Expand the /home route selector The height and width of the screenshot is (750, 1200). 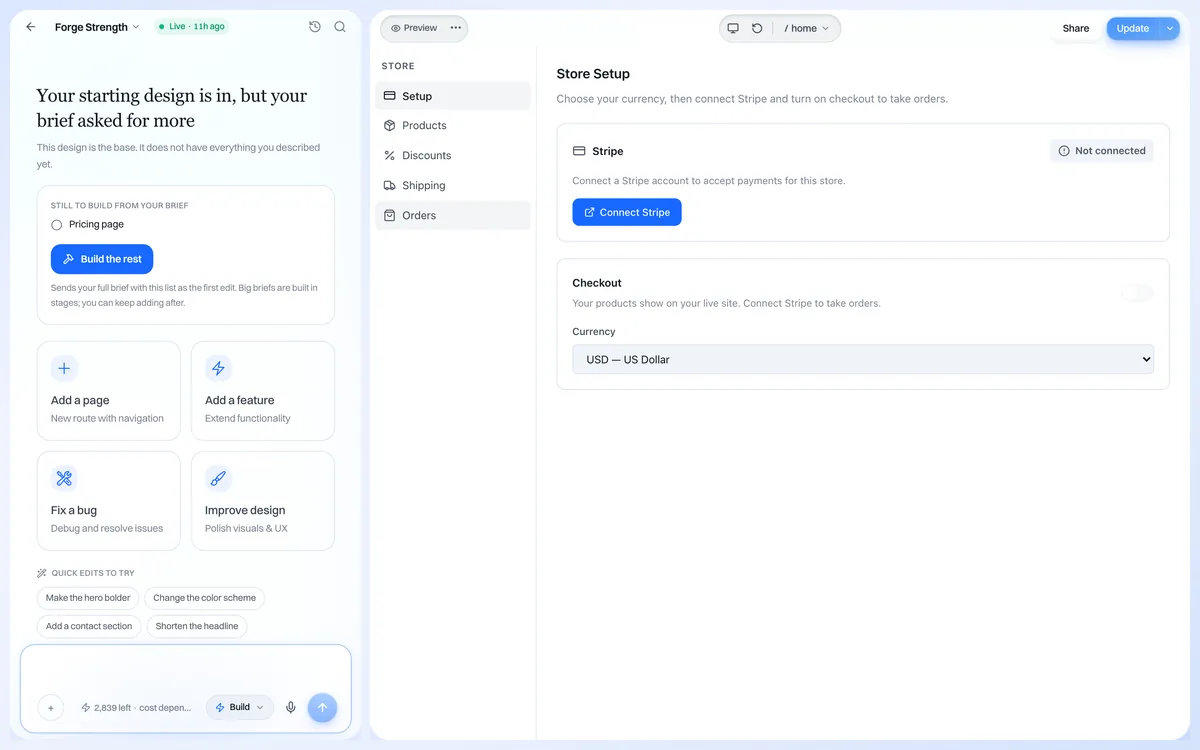(807, 28)
